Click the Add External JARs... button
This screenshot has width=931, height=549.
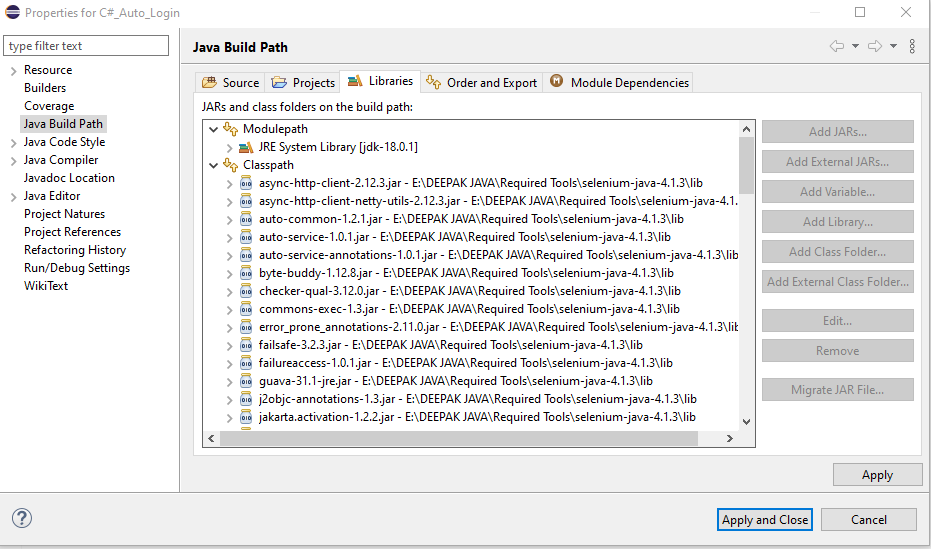pos(837,161)
